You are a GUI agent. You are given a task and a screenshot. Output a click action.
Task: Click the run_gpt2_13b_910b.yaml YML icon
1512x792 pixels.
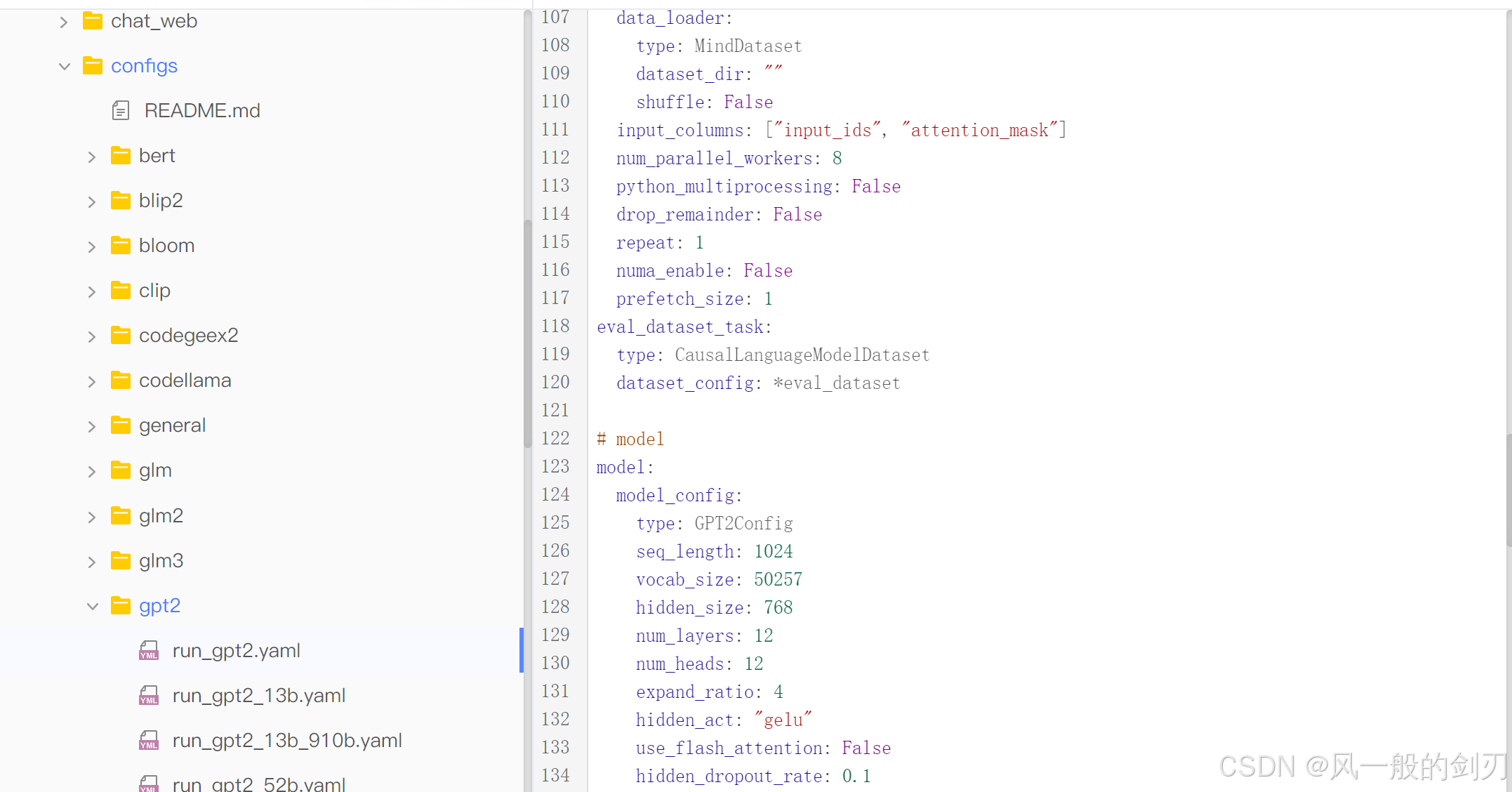149,741
